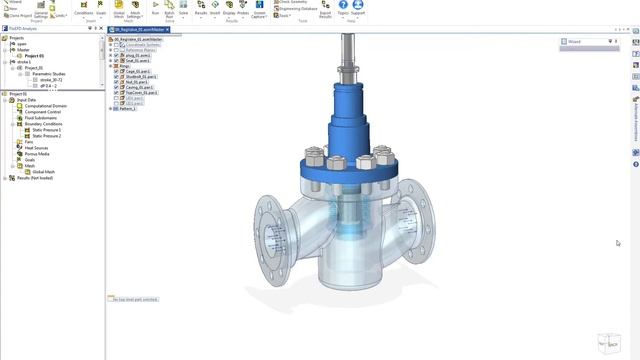The image size is (640, 360).
Task: Click New project in the ribbon
Action: coord(11,8)
